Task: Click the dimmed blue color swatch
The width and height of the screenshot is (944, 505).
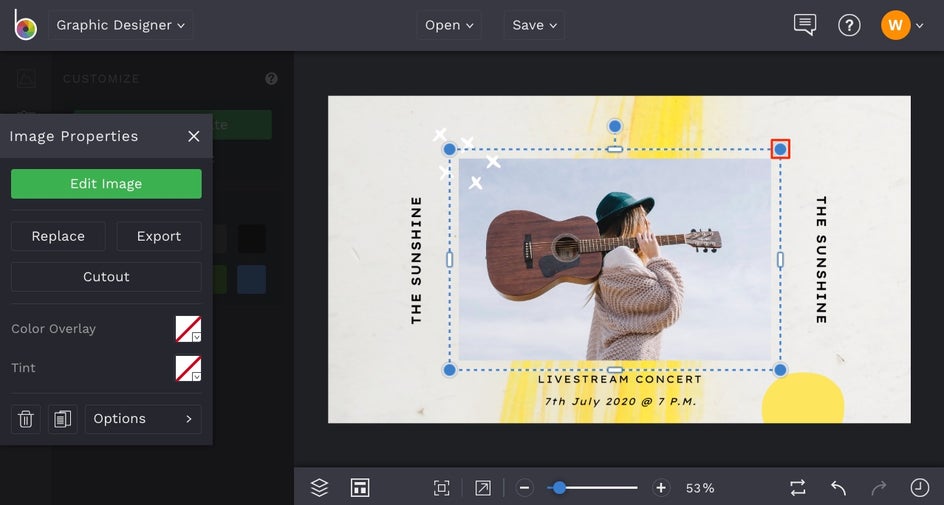Action: point(252,279)
